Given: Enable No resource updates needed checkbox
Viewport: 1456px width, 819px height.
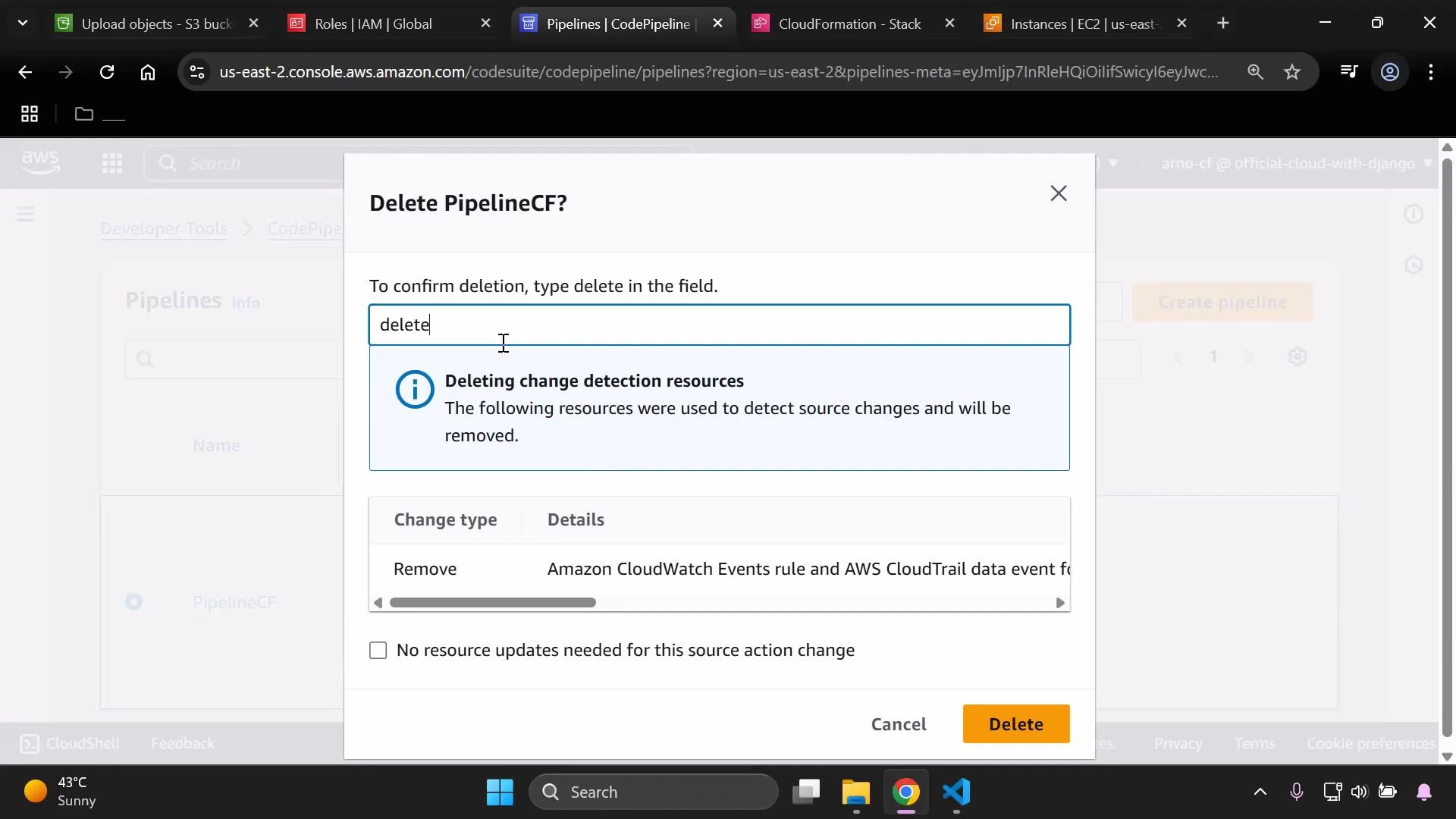Looking at the screenshot, I should click(x=378, y=650).
